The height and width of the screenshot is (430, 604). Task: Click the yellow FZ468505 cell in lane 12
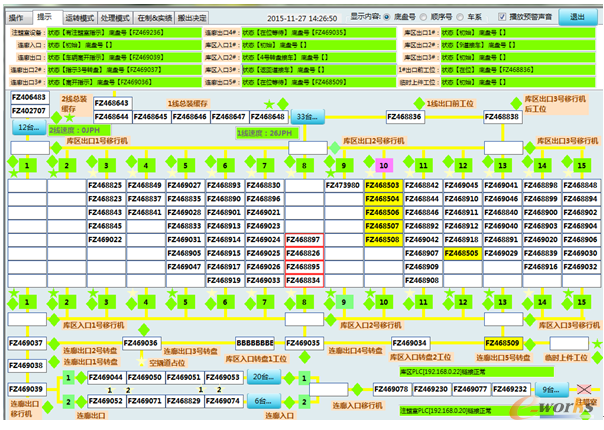(462, 254)
